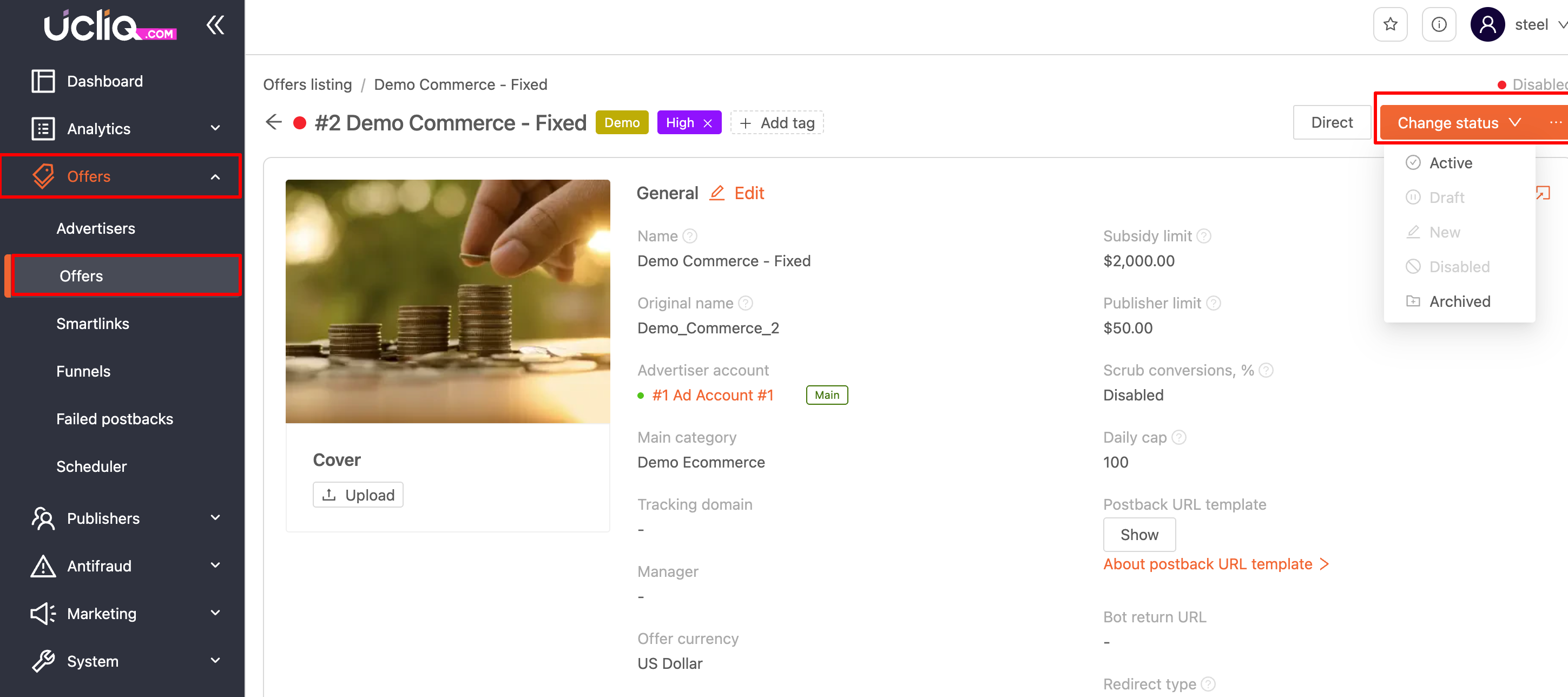This screenshot has width=1568, height=697.
Task: Click the Show postback URL button
Action: tap(1139, 535)
